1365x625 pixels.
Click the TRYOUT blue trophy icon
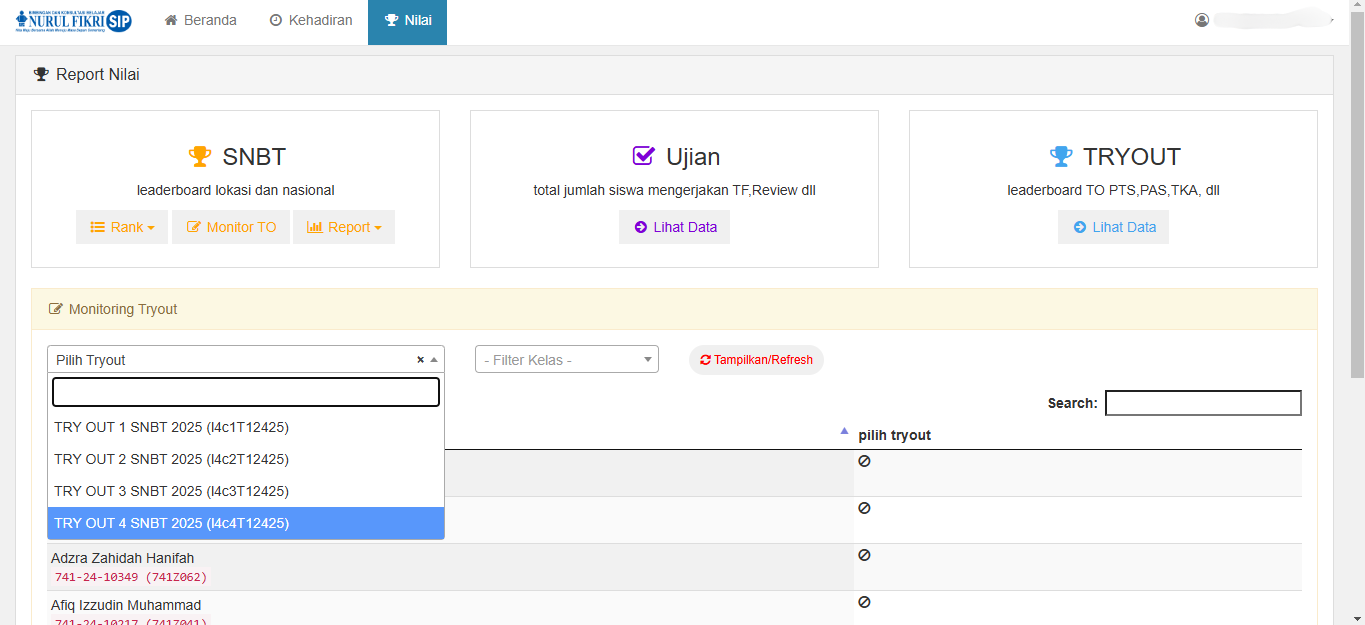coord(1061,157)
